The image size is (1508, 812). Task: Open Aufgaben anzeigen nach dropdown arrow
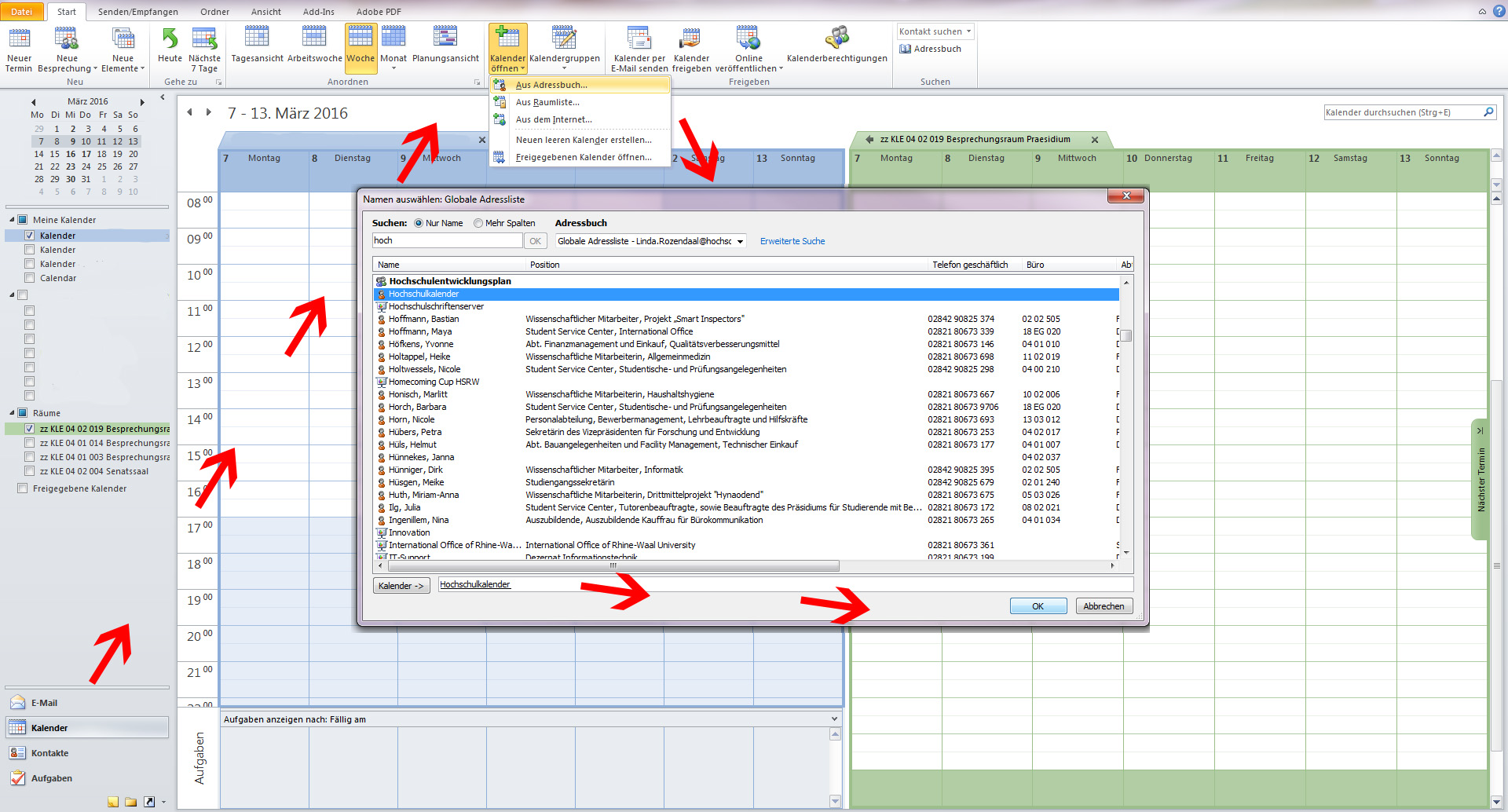pyautogui.click(x=834, y=719)
